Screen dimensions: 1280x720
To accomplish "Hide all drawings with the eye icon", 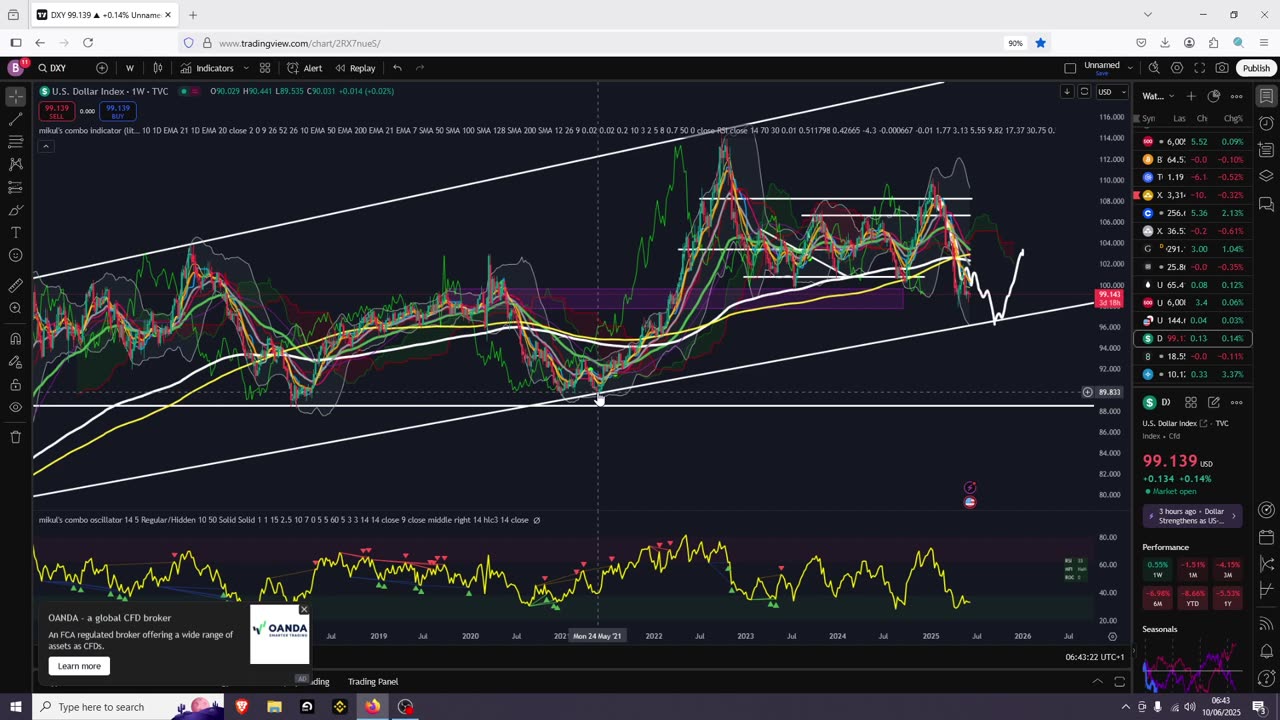I will [15, 408].
